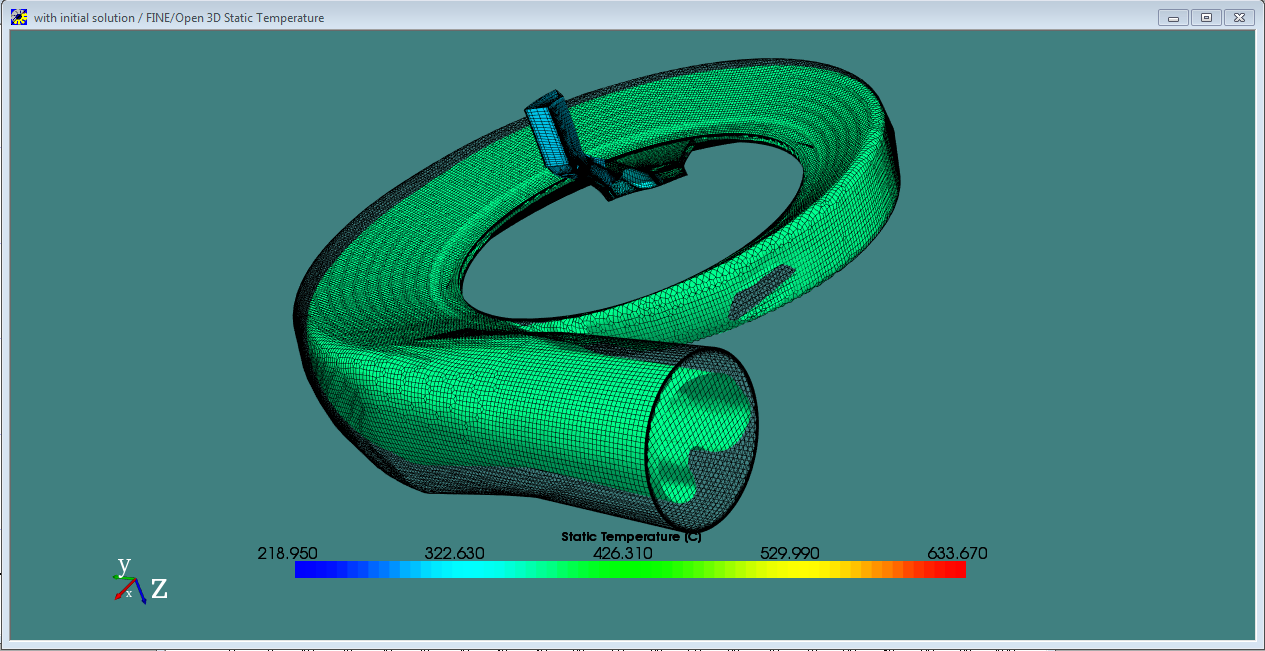
Task: Click the 633.670 maximum legend value
Action: 957,553
